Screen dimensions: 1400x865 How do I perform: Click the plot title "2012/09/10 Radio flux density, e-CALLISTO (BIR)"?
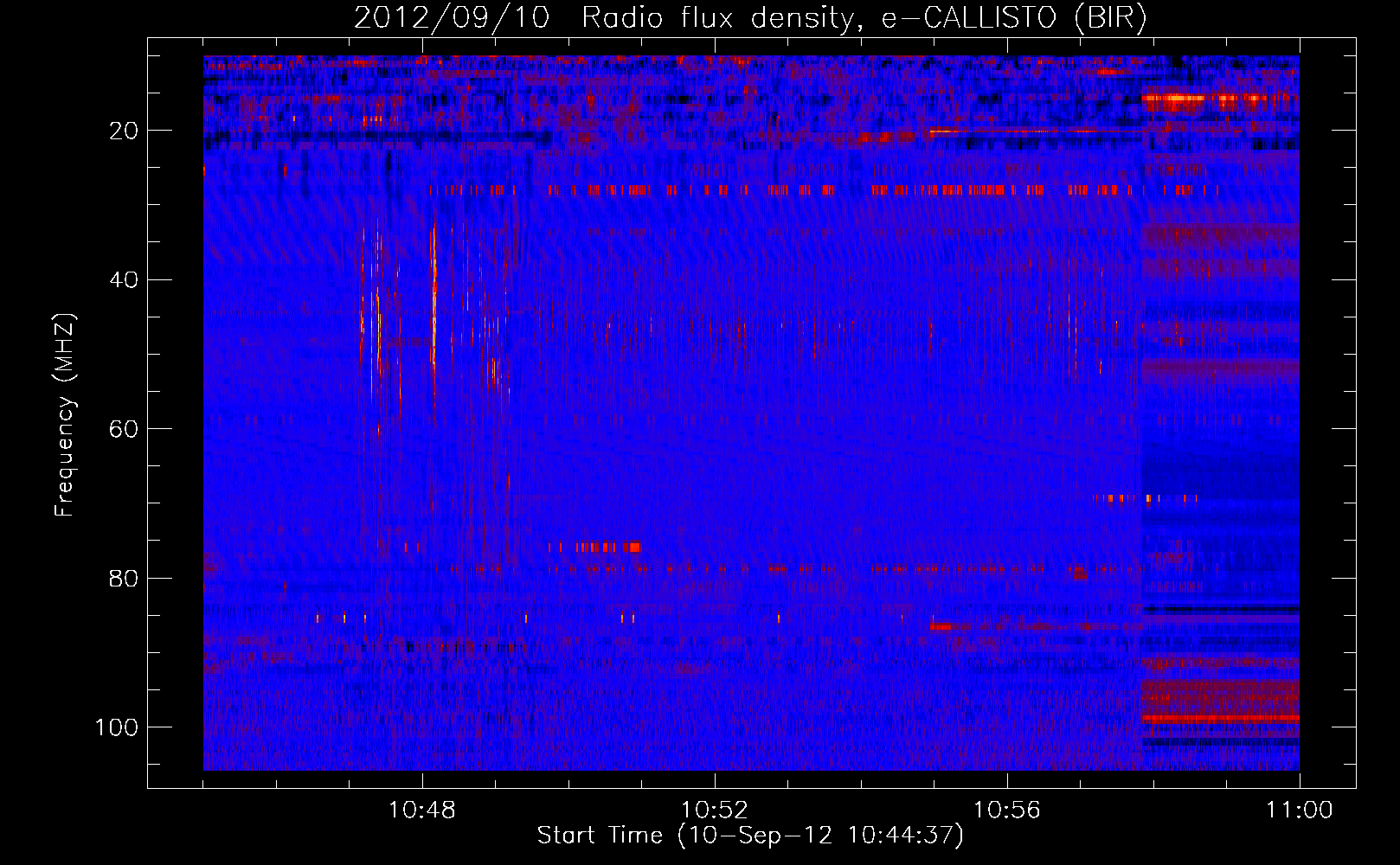[x=750, y=18]
